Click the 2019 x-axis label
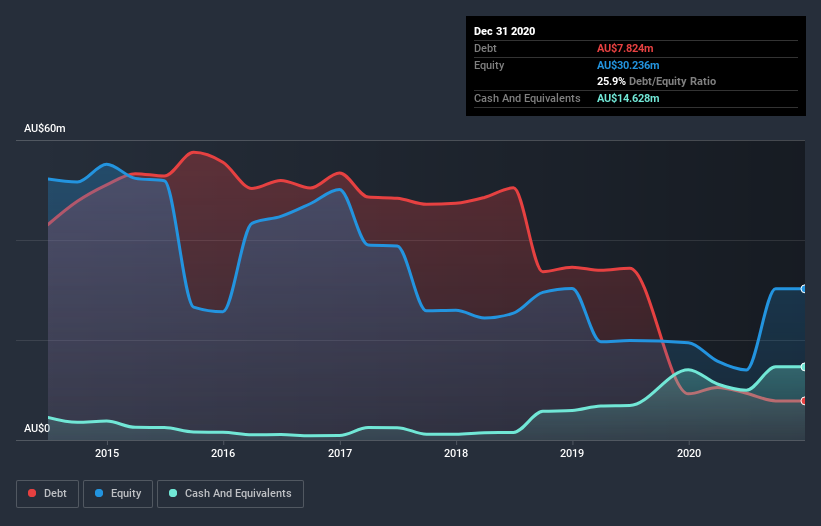 (x=572, y=453)
